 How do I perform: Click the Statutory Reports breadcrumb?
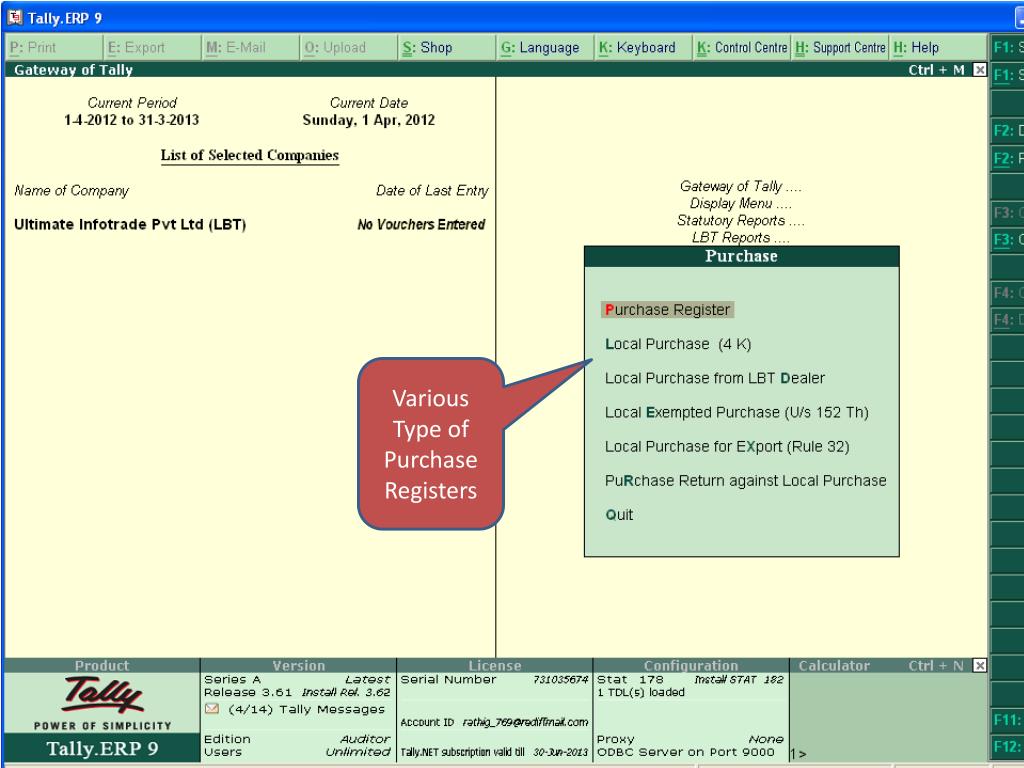[x=740, y=221]
